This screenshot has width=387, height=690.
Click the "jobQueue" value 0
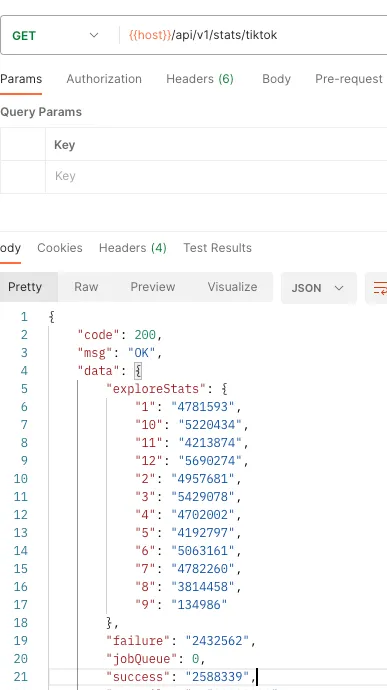click(x=195, y=660)
